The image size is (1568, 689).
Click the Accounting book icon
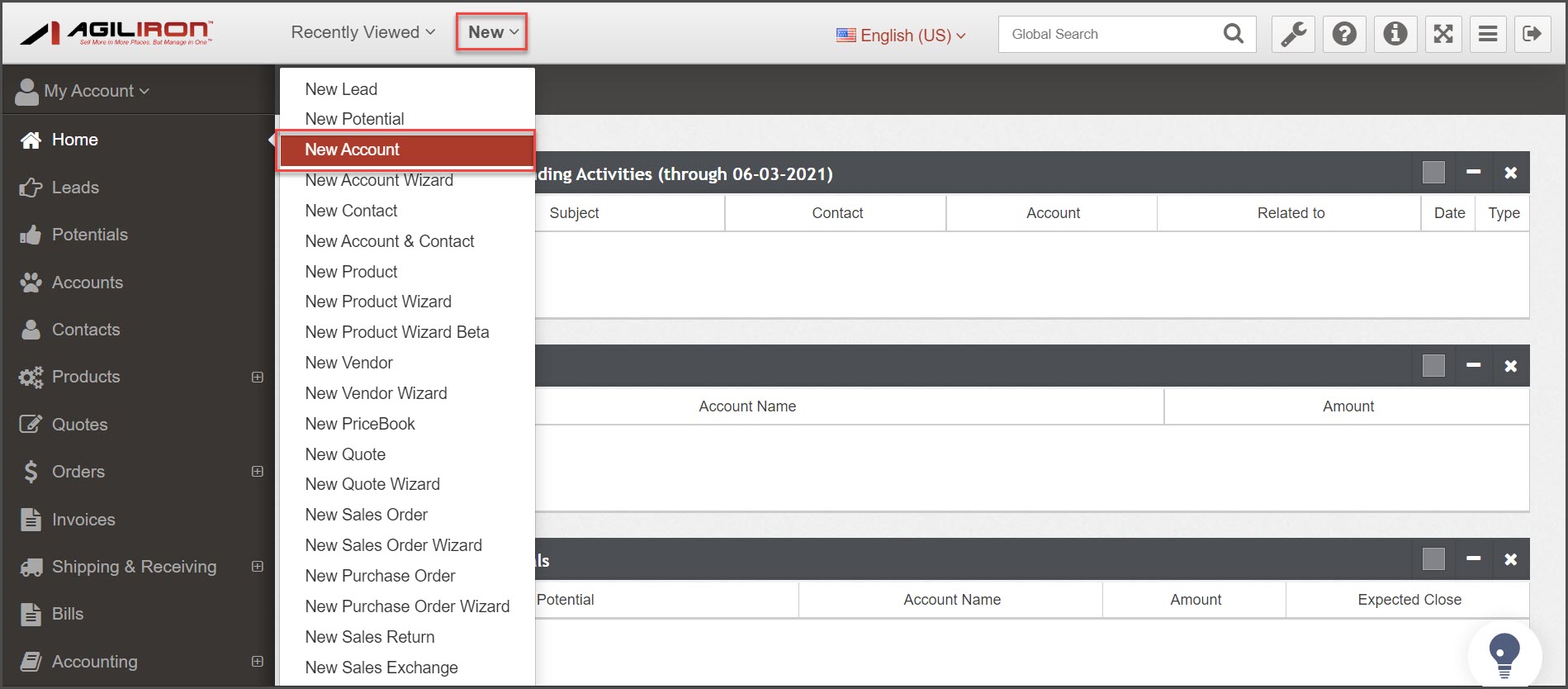[31, 662]
